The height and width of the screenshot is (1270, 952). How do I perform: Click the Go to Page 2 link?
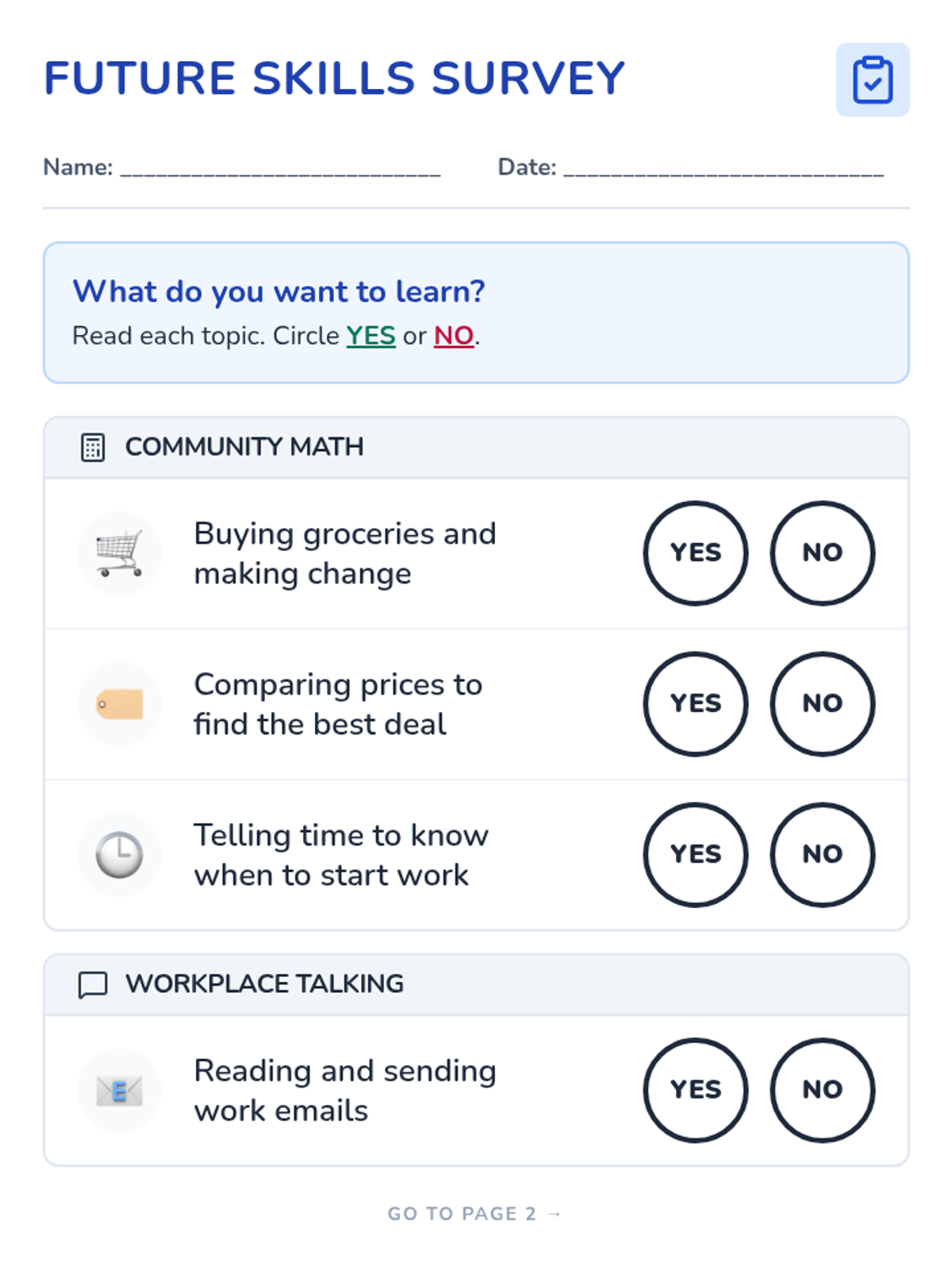click(x=474, y=1214)
